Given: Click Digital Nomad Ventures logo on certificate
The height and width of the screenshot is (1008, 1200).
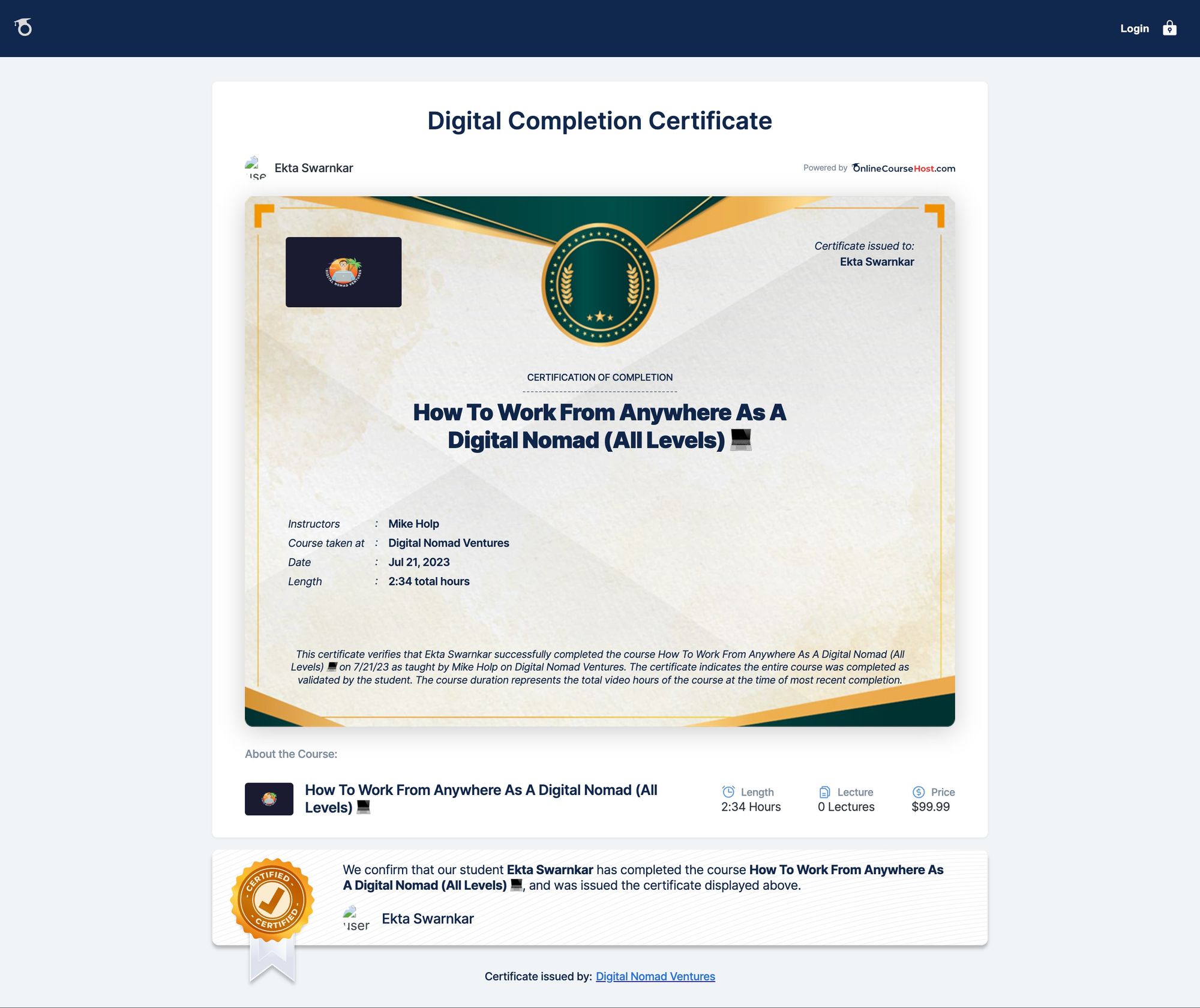Looking at the screenshot, I should (x=343, y=272).
